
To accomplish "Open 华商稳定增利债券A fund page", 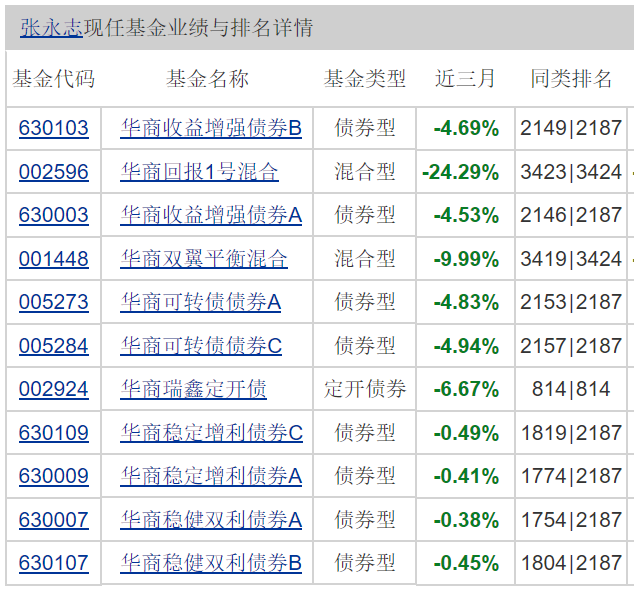I will pos(211,476).
